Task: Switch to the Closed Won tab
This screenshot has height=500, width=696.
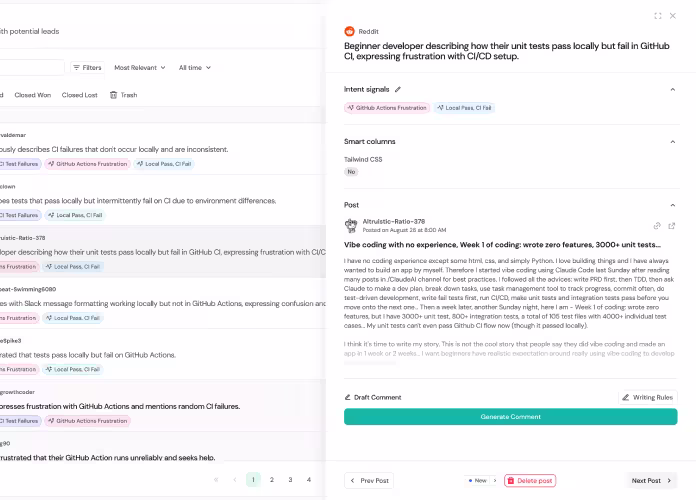Action: click(32, 95)
